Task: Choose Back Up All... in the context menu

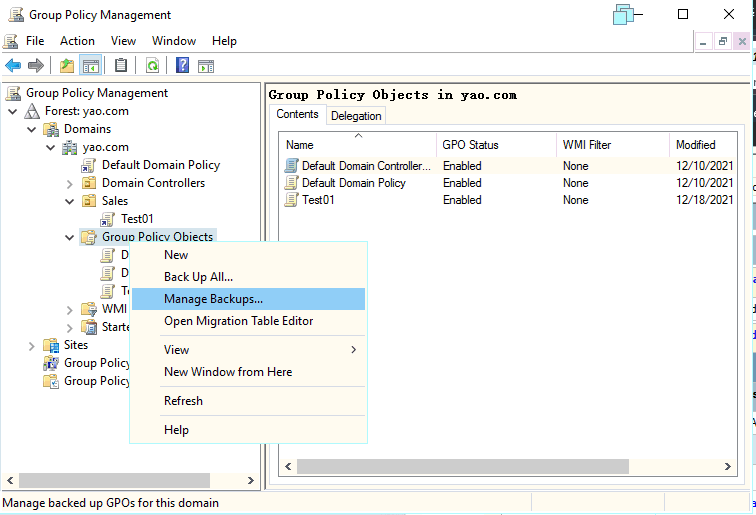Action: click(198, 277)
